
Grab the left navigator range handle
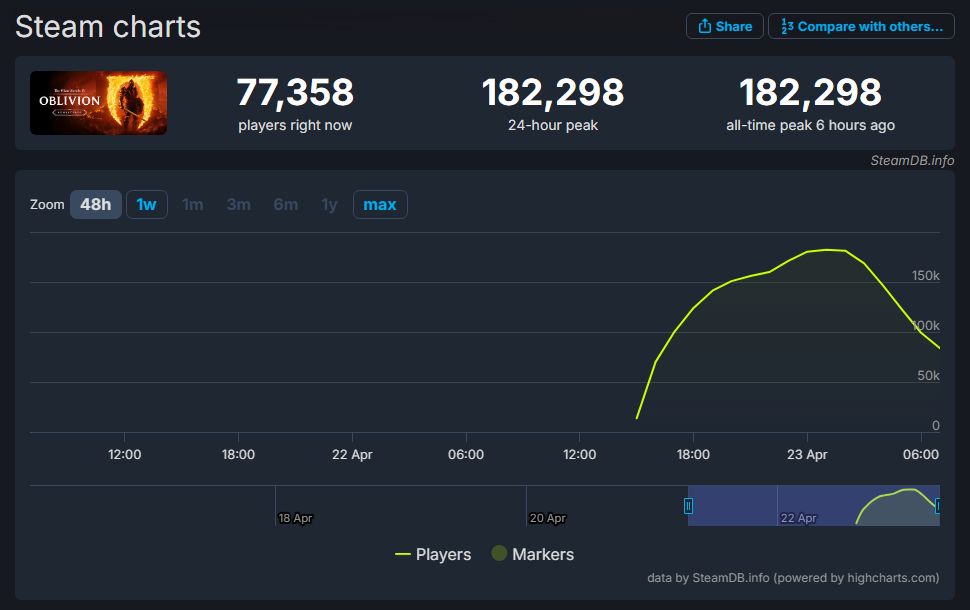click(688, 506)
